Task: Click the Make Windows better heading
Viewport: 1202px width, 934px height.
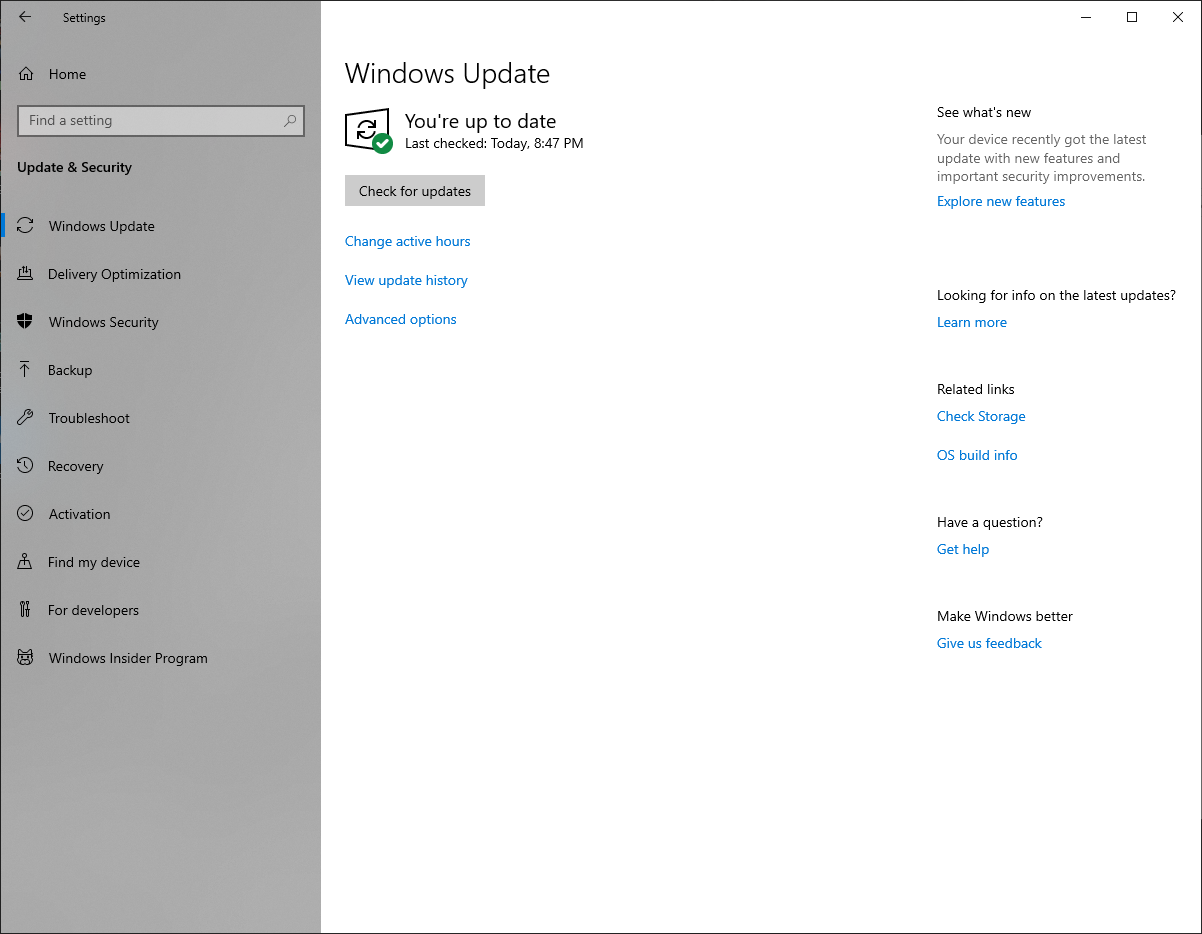Action: [1005, 616]
